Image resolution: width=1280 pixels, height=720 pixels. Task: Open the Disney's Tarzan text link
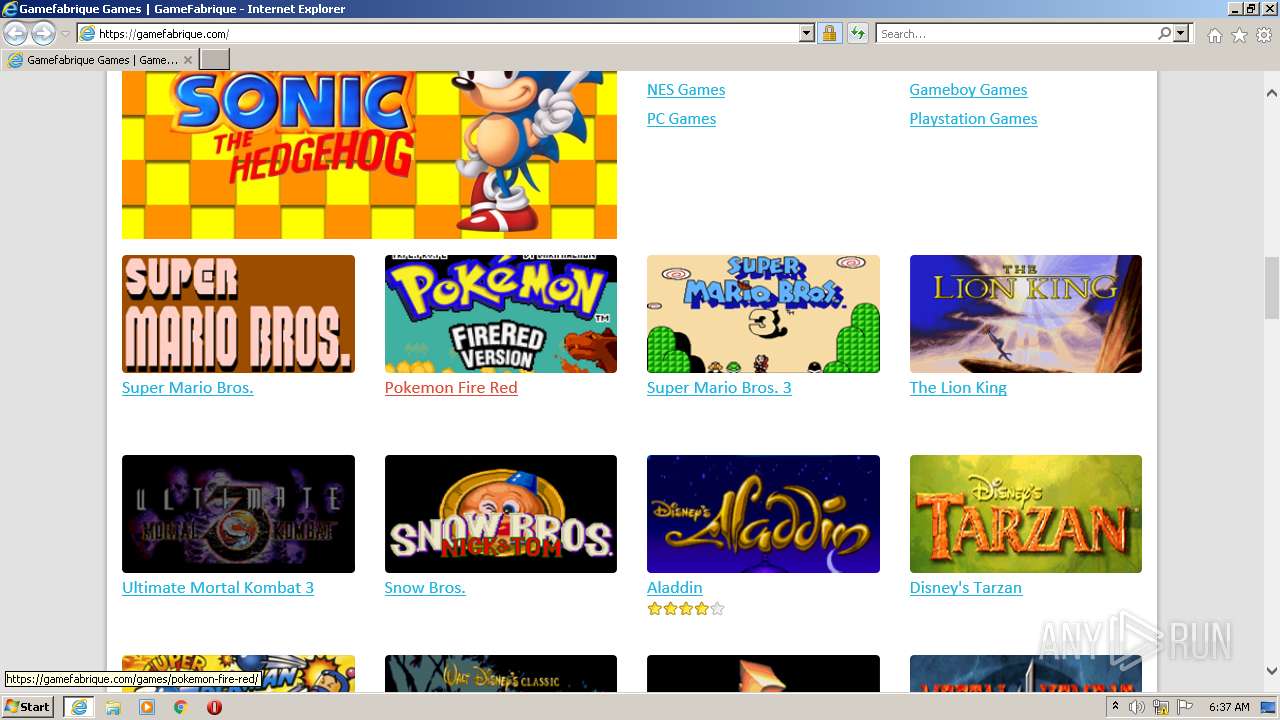tap(966, 588)
